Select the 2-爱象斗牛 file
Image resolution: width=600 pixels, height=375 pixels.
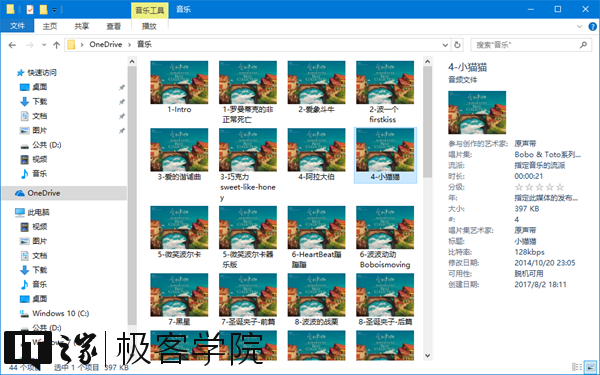[x=316, y=87]
